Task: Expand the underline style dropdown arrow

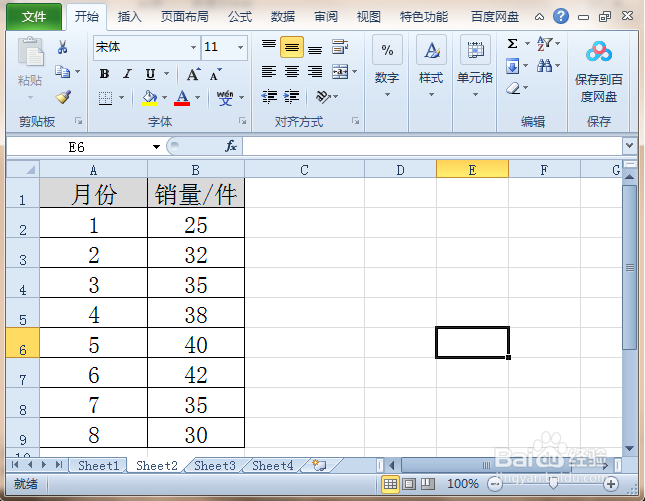Action: 167,74
